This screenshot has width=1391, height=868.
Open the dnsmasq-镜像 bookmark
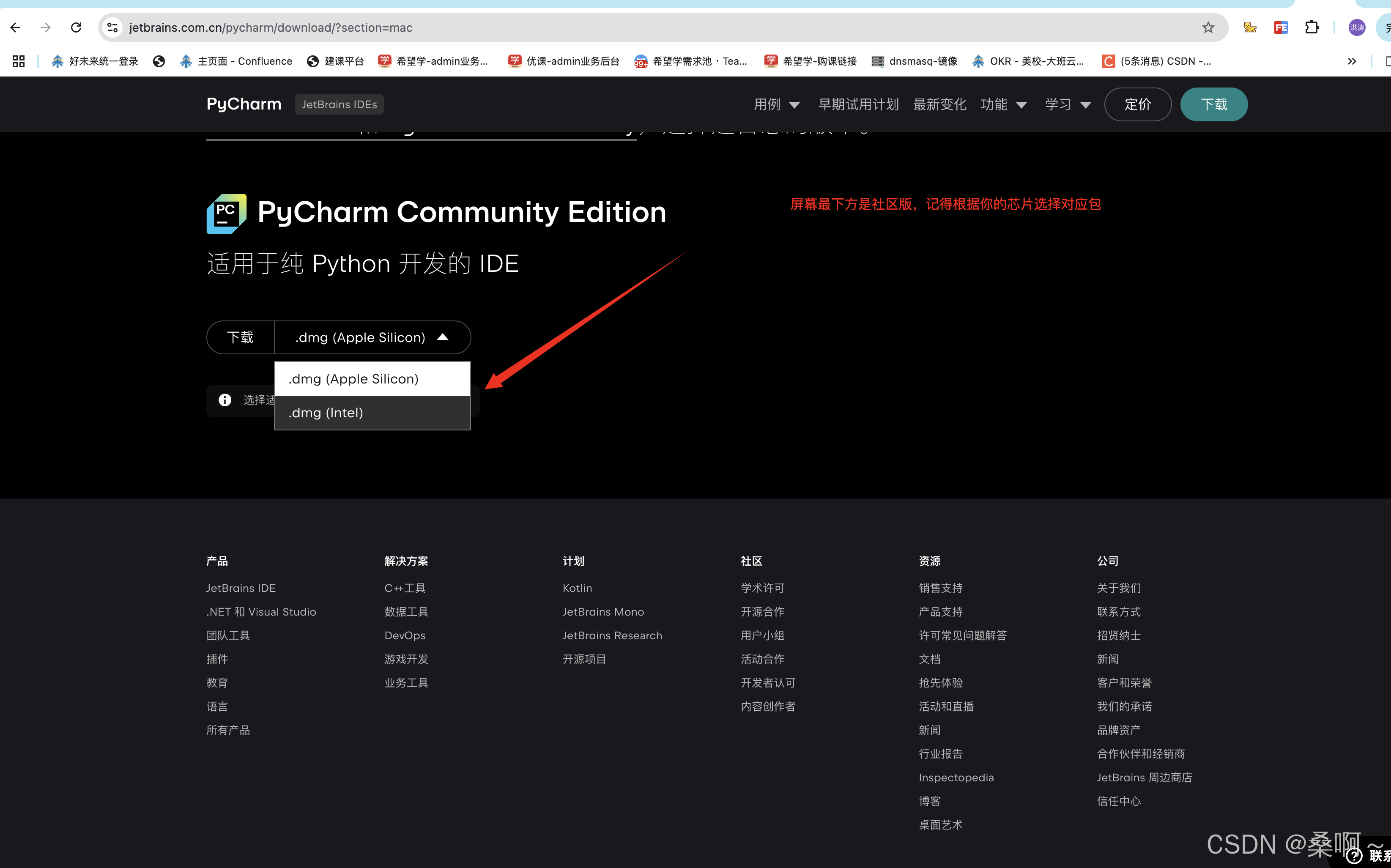[915, 61]
